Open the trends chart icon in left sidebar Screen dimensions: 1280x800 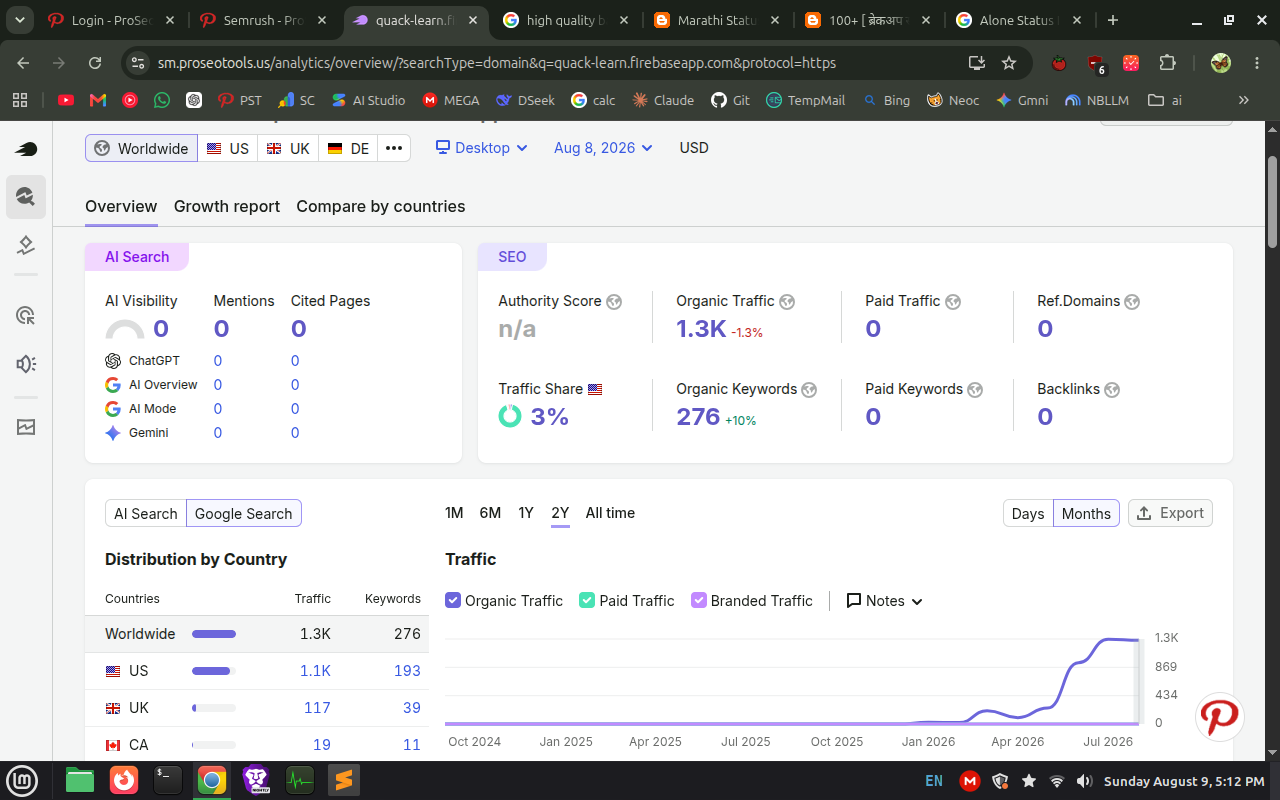point(26,427)
